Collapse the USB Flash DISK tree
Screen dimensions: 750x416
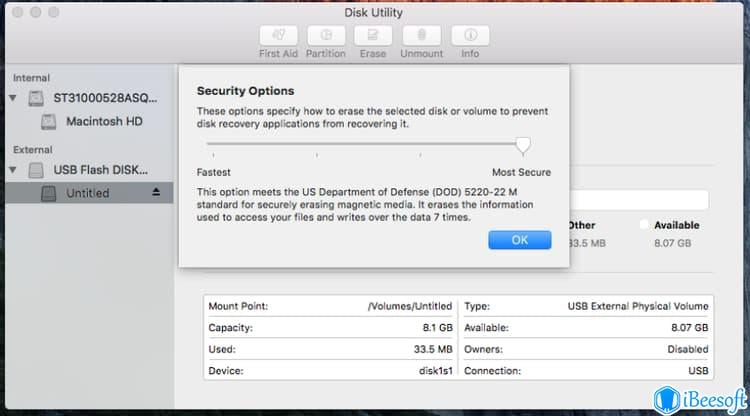[13, 170]
